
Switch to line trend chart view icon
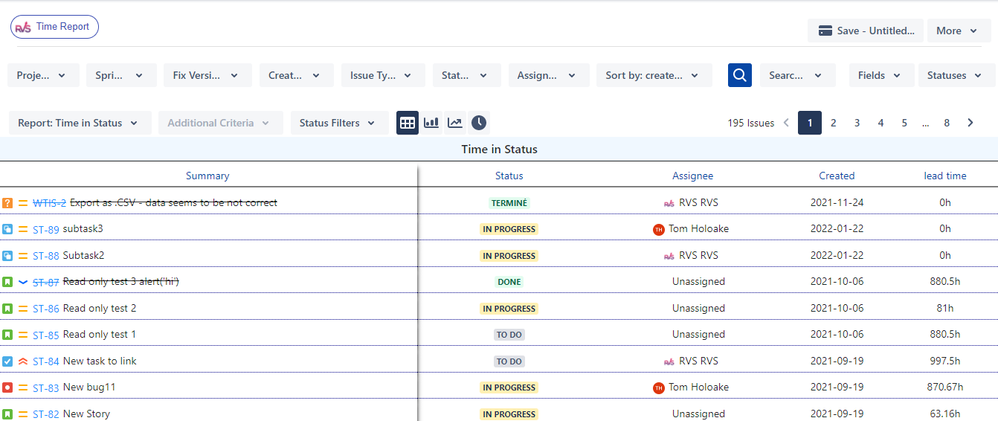click(x=455, y=123)
